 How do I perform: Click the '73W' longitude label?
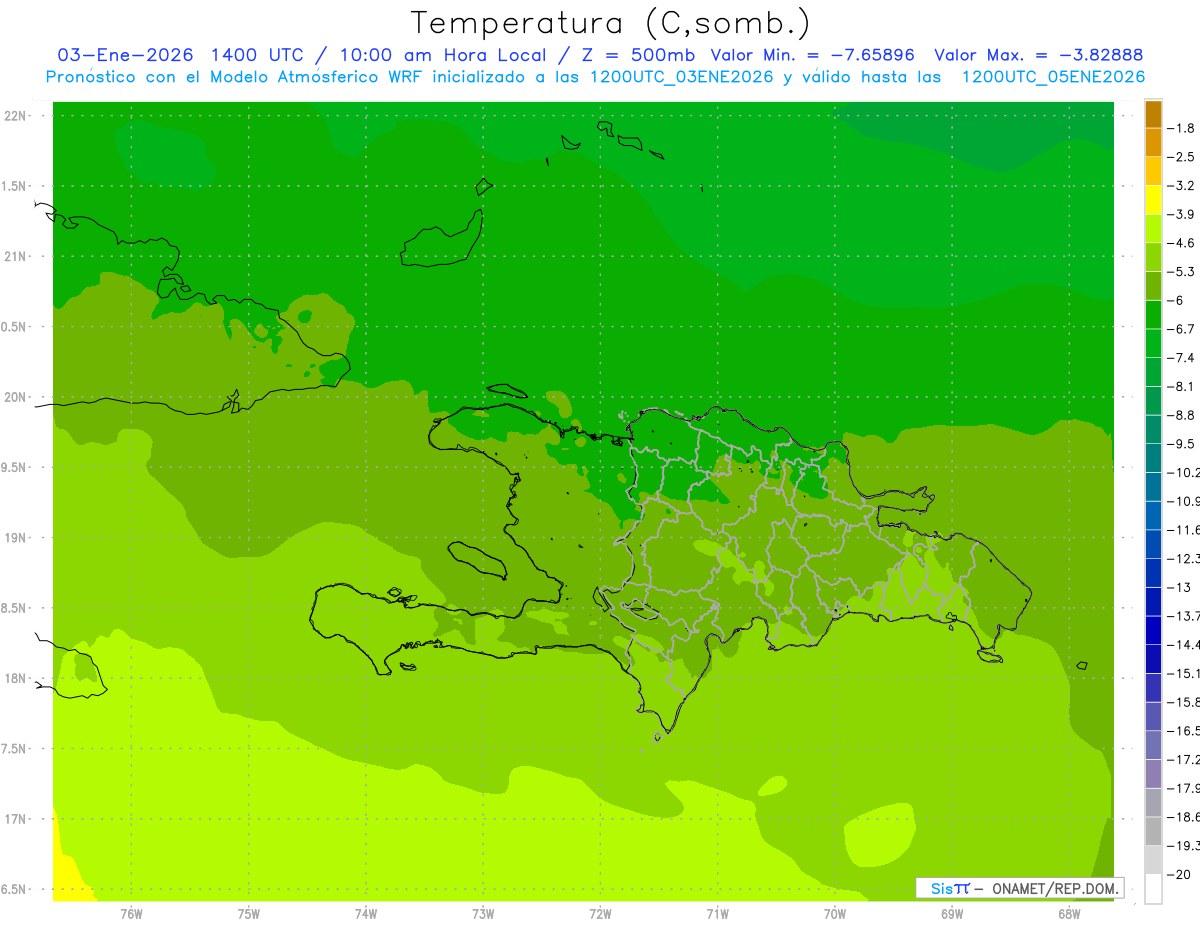[483, 914]
